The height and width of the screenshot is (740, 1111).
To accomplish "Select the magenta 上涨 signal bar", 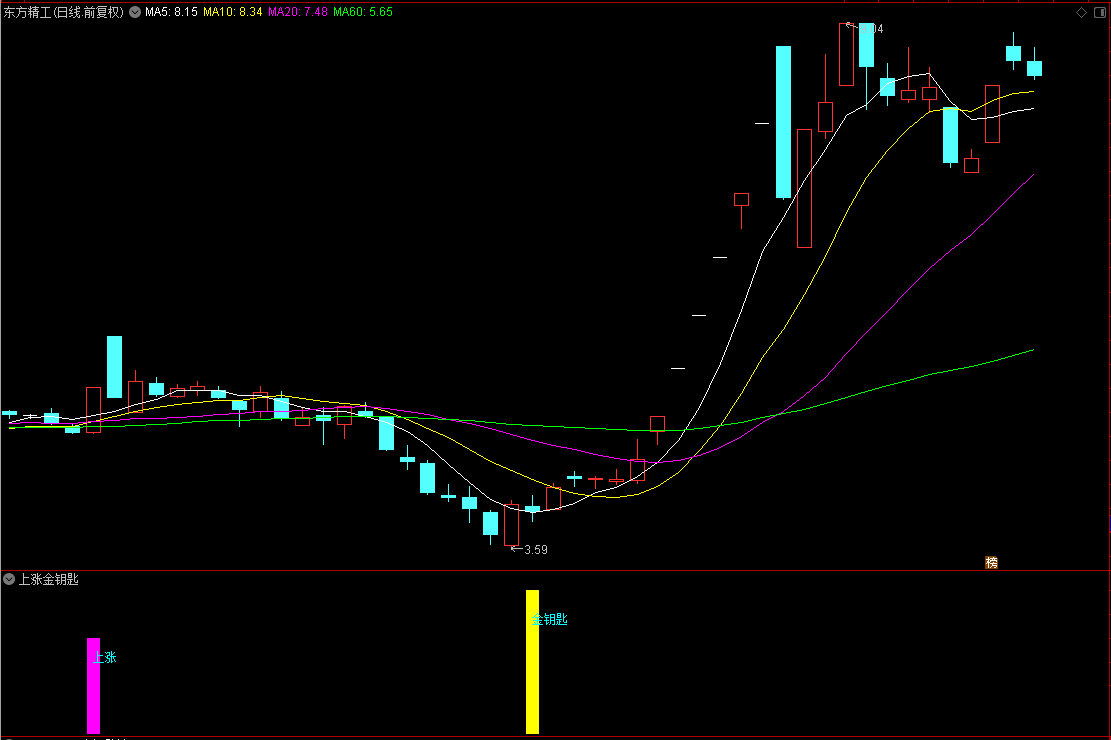I will 94,685.
